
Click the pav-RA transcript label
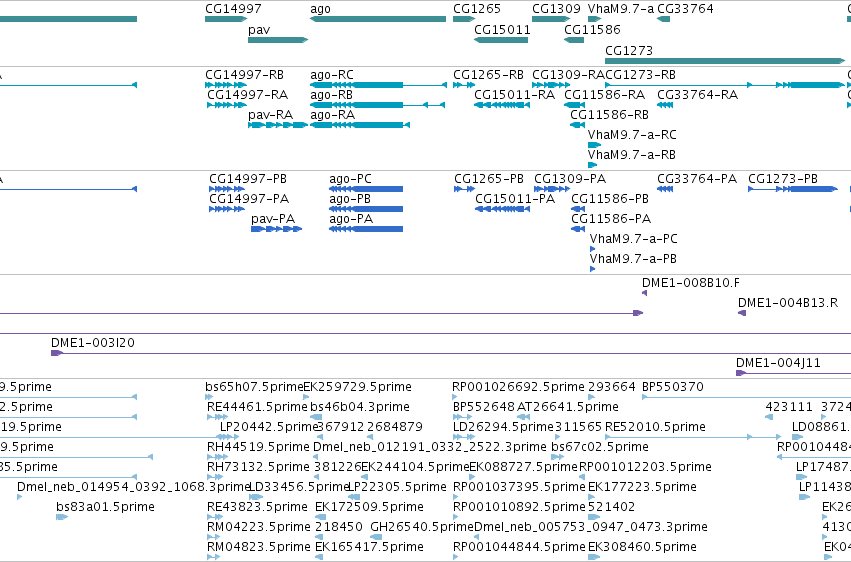click(270, 114)
